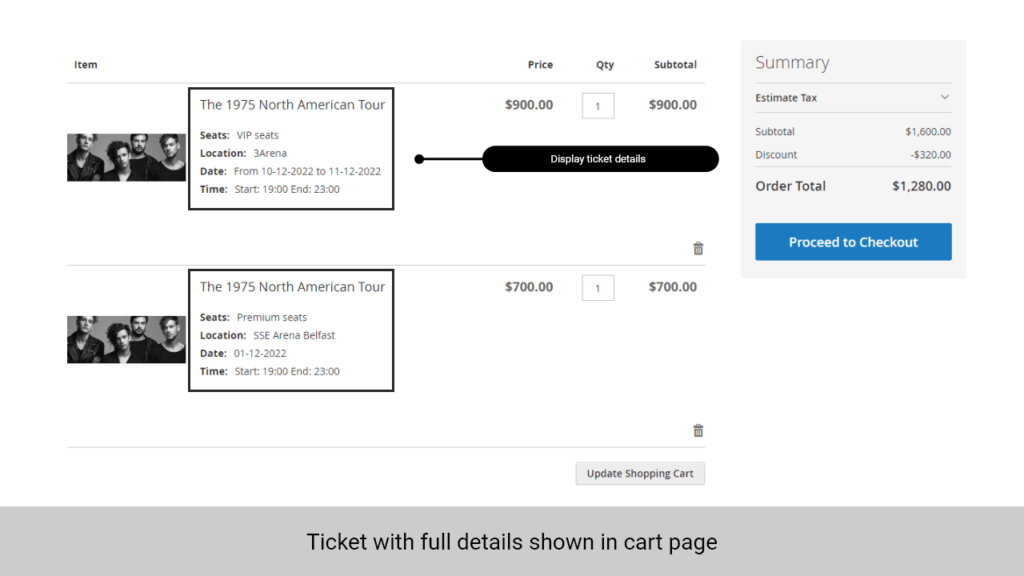
Task: Click the Order Total amount $1,280.00
Action: click(x=921, y=186)
